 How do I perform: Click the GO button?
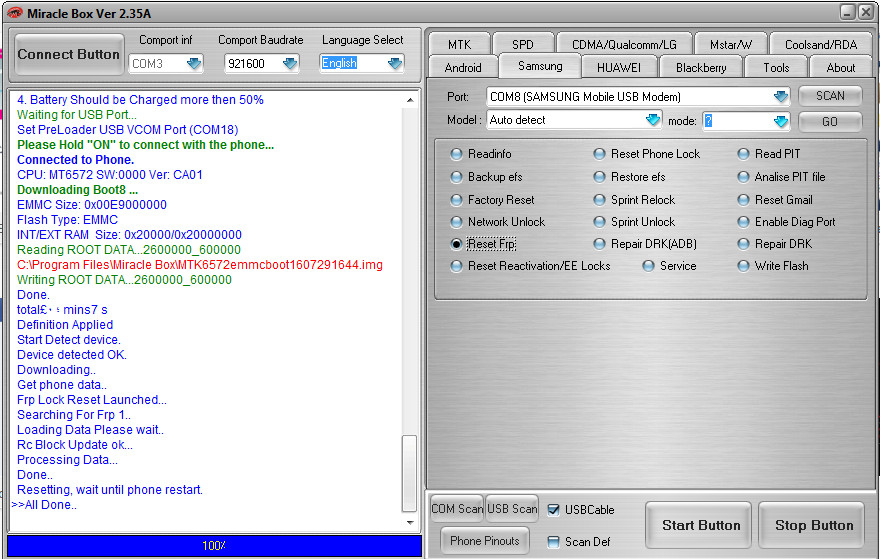click(830, 122)
